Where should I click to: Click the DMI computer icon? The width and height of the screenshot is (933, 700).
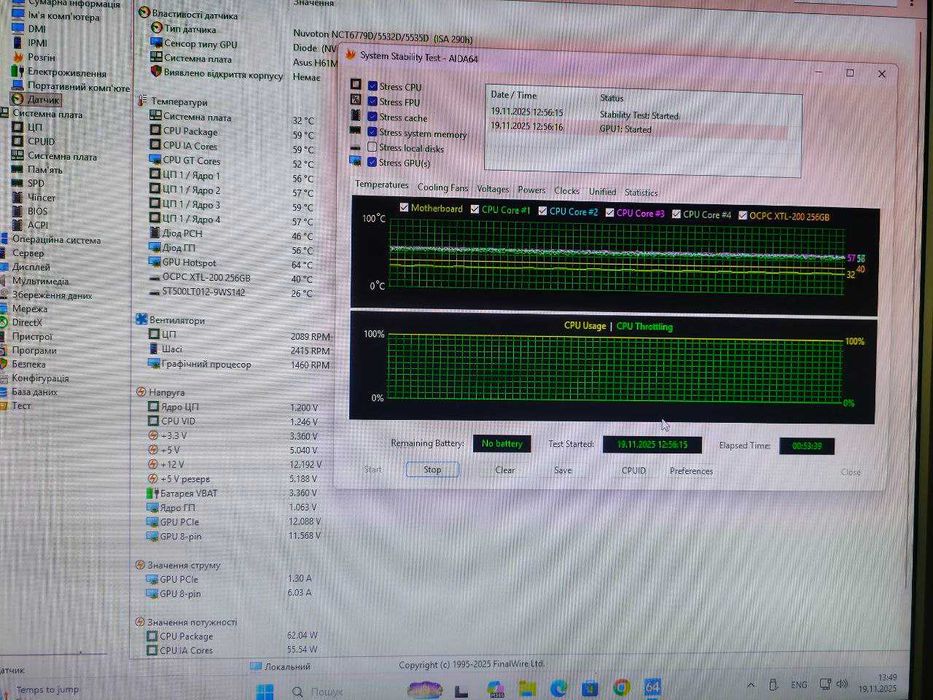(x=18, y=29)
